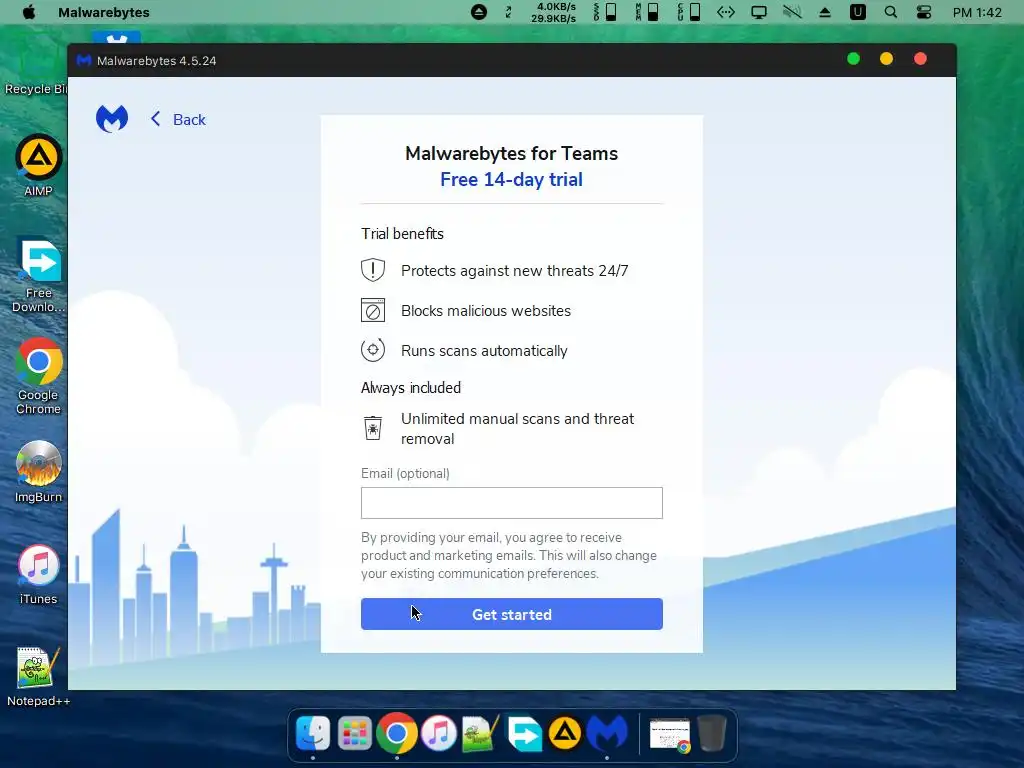Click the shield icon for threat protection
The height and width of the screenshot is (768, 1024).
point(373,270)
